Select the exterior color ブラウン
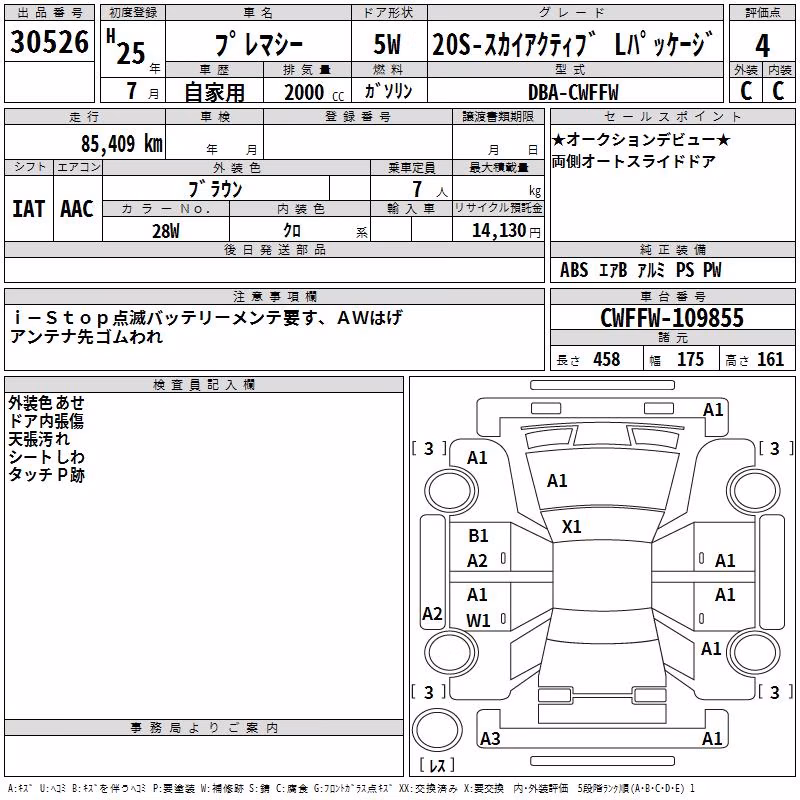The height and width of the screenshot is (800, 800). pyautogui.click(x=215, y=189)
